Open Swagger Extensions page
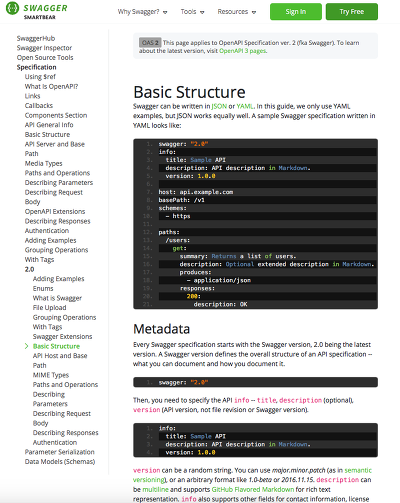The width and height of the screenshot is (400, 503). click(62, 337)
